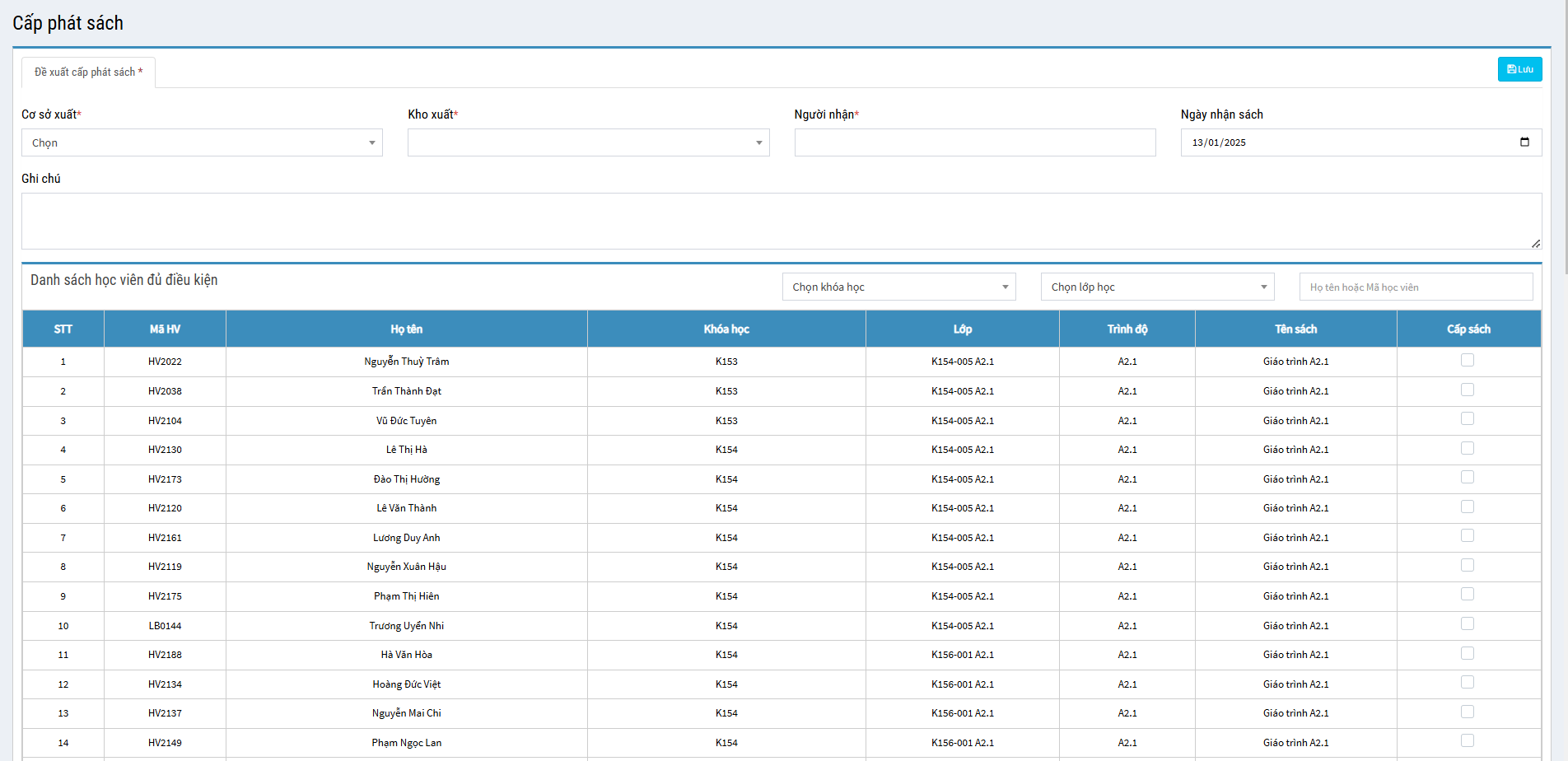This screenshot has height=761, width=1568.
Task: Click the Họ tên column header
Action: 406,329
